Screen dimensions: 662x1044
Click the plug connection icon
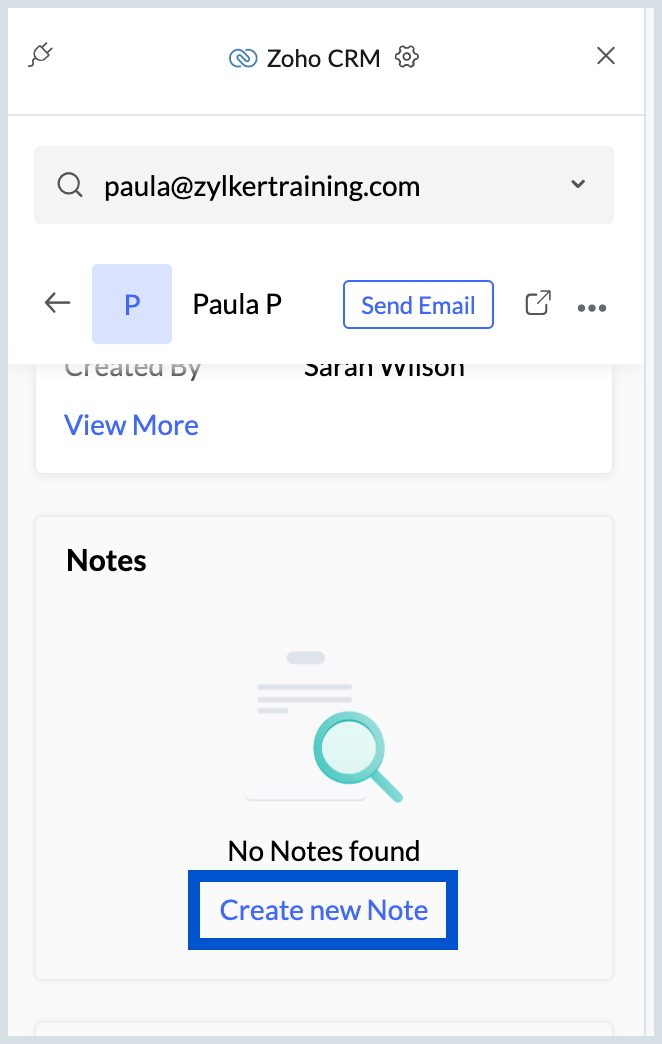point(41,55)
